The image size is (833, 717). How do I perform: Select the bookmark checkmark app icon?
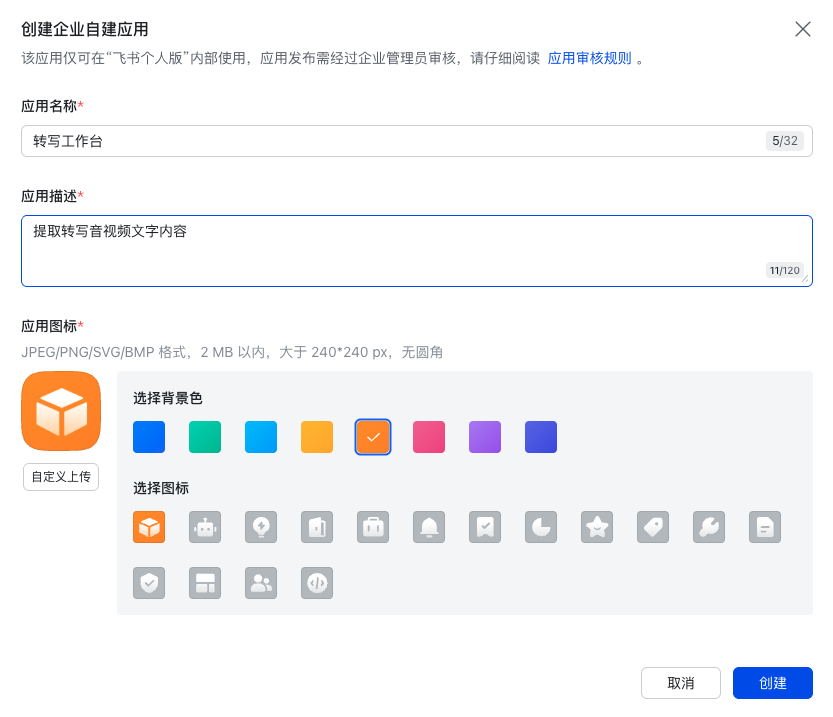[x=485, y=527]
